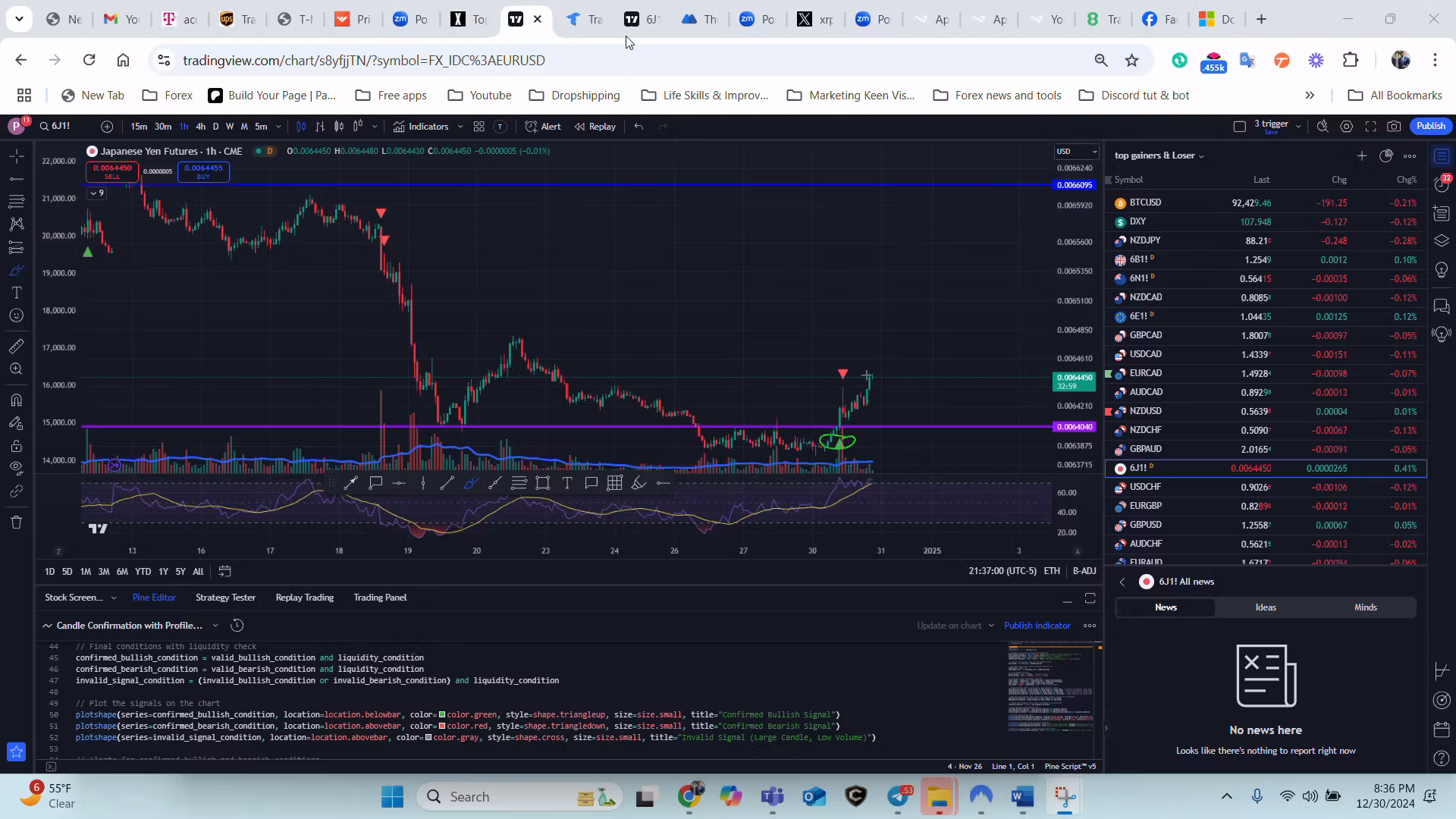1456x819 pixels.
Task: Click the green color swatch in Pine Editor code
Action: click(x=442, y=714)
